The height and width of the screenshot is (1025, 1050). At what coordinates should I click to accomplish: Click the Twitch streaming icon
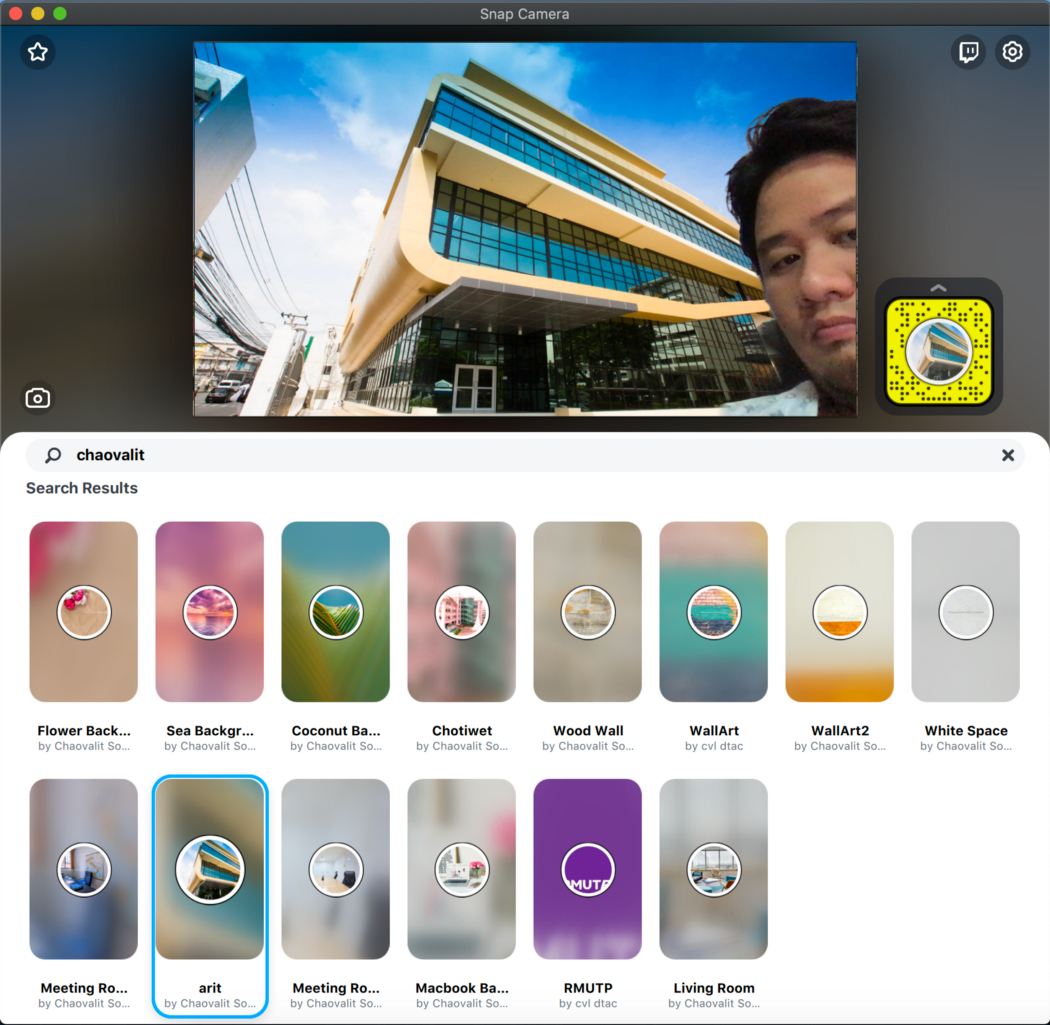tap(967, 51)
